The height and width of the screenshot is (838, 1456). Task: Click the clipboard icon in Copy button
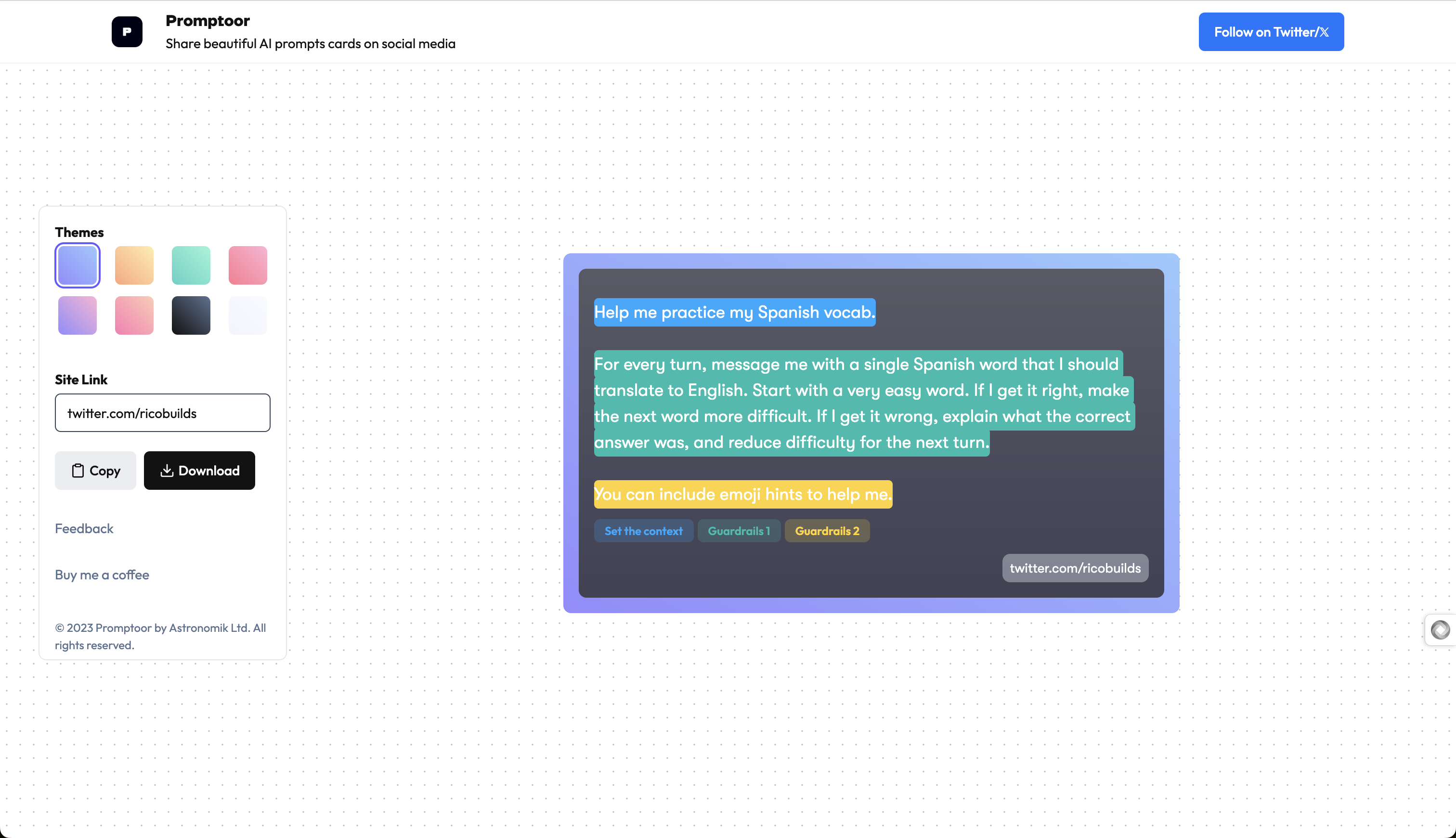[78, 471]
